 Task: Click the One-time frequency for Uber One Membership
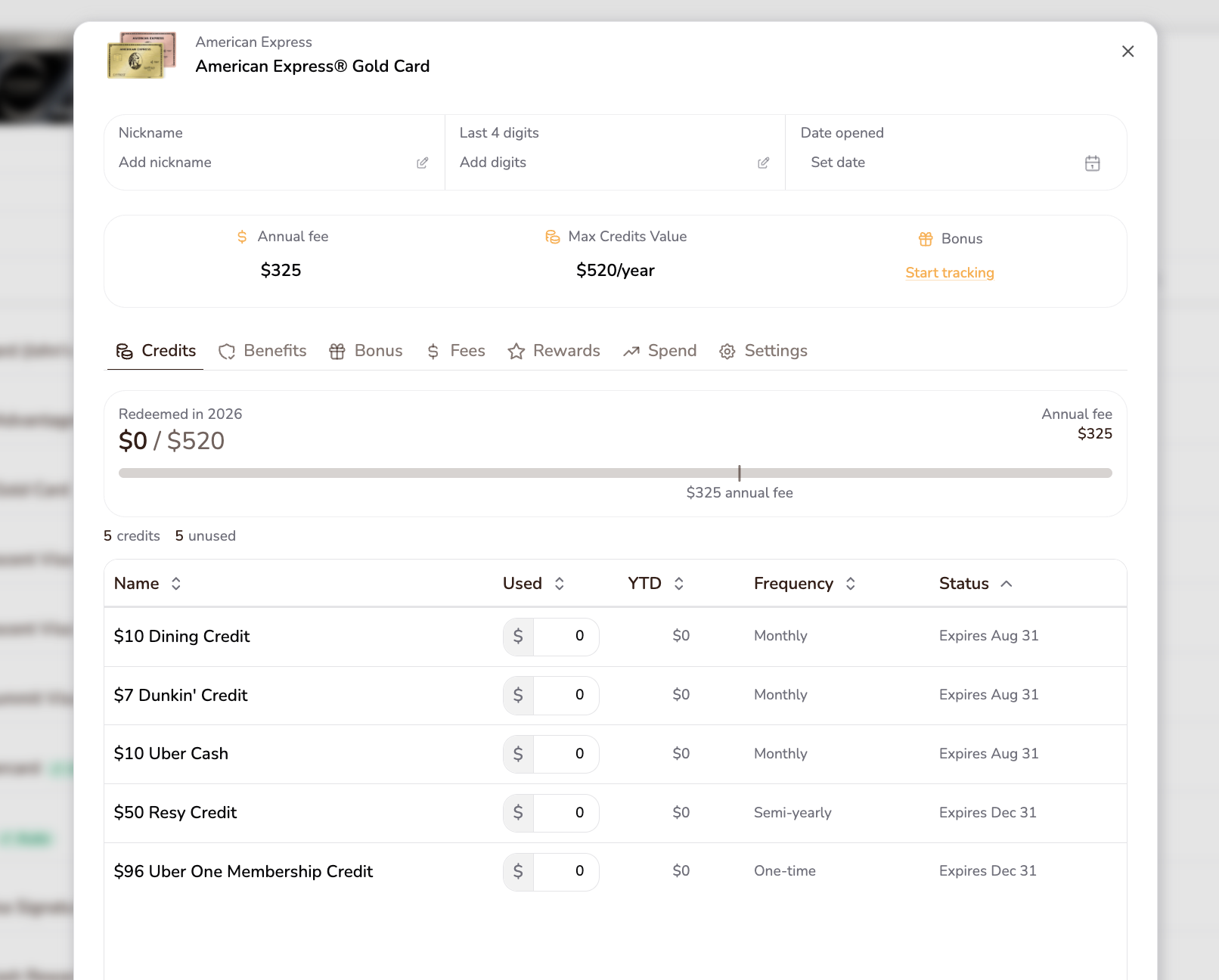785,871
